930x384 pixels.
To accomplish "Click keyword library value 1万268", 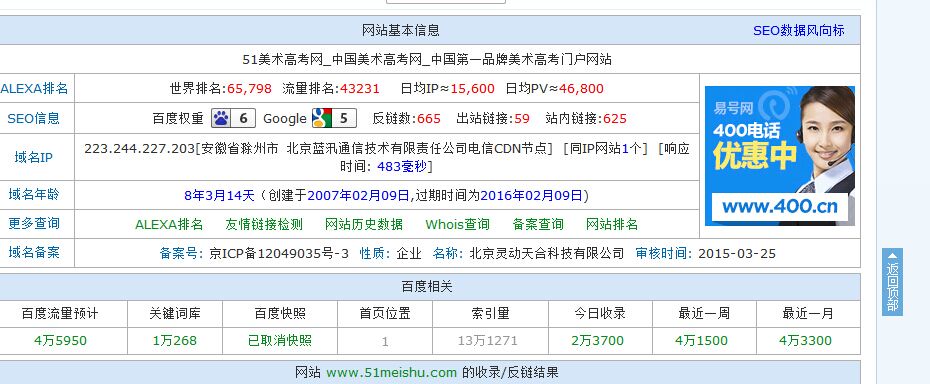I will tap(175, 341).
